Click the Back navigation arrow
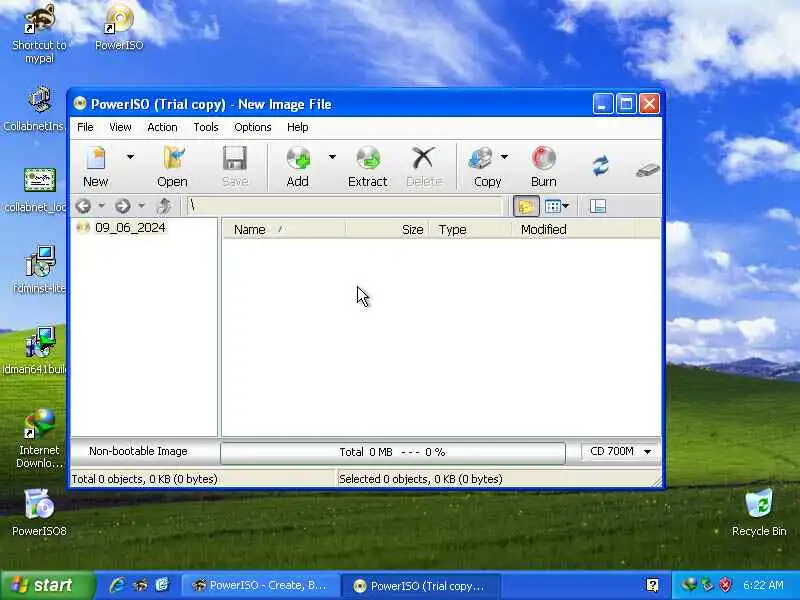This screenshot has height=600, width=800. (x=84, y=206)
